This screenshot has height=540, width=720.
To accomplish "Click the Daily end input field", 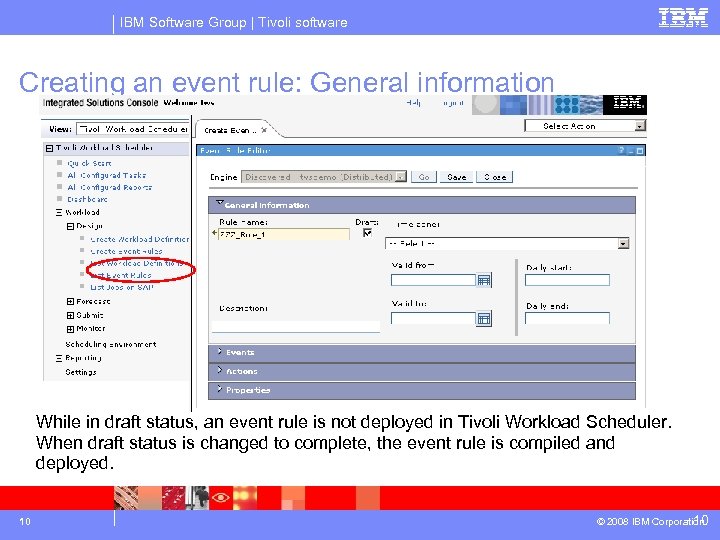I will click(567, 318).
